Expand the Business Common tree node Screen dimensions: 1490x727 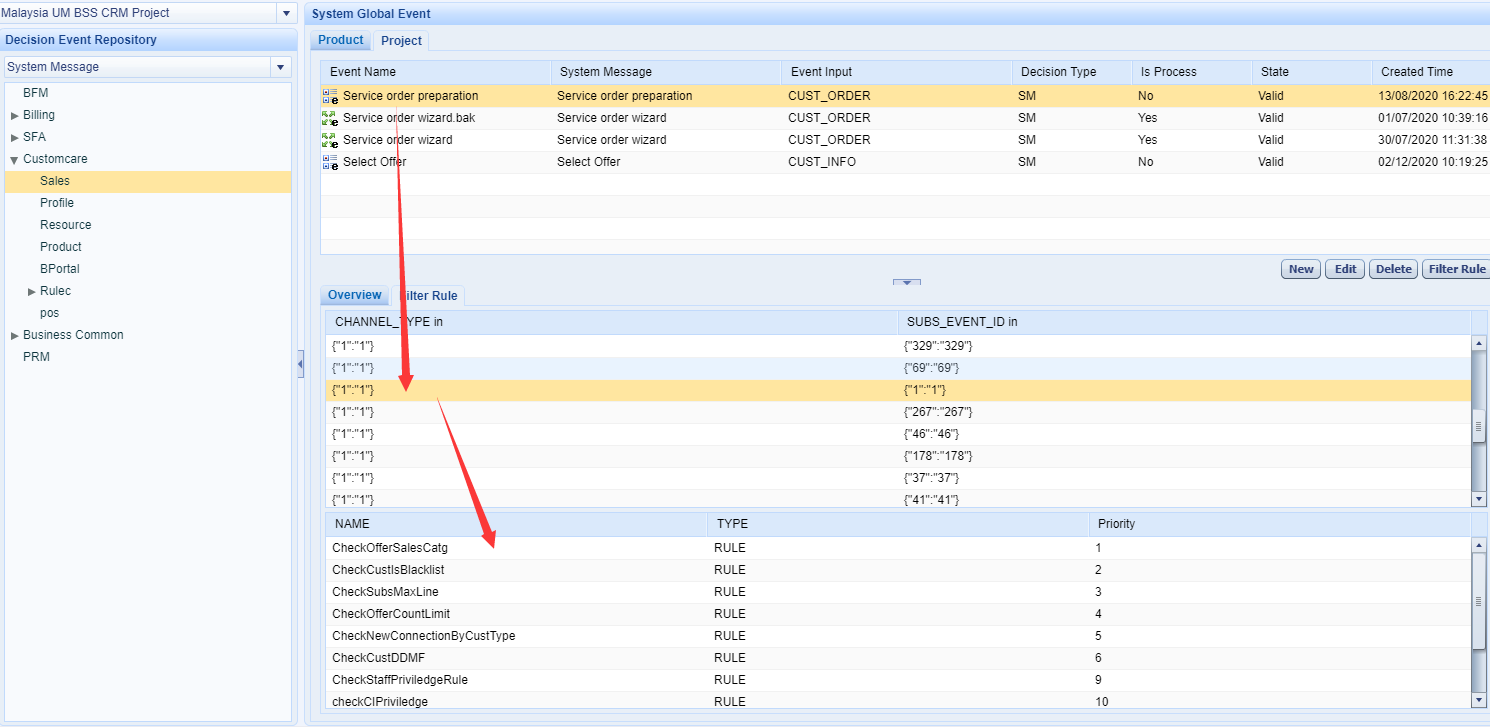coord(15,335)
